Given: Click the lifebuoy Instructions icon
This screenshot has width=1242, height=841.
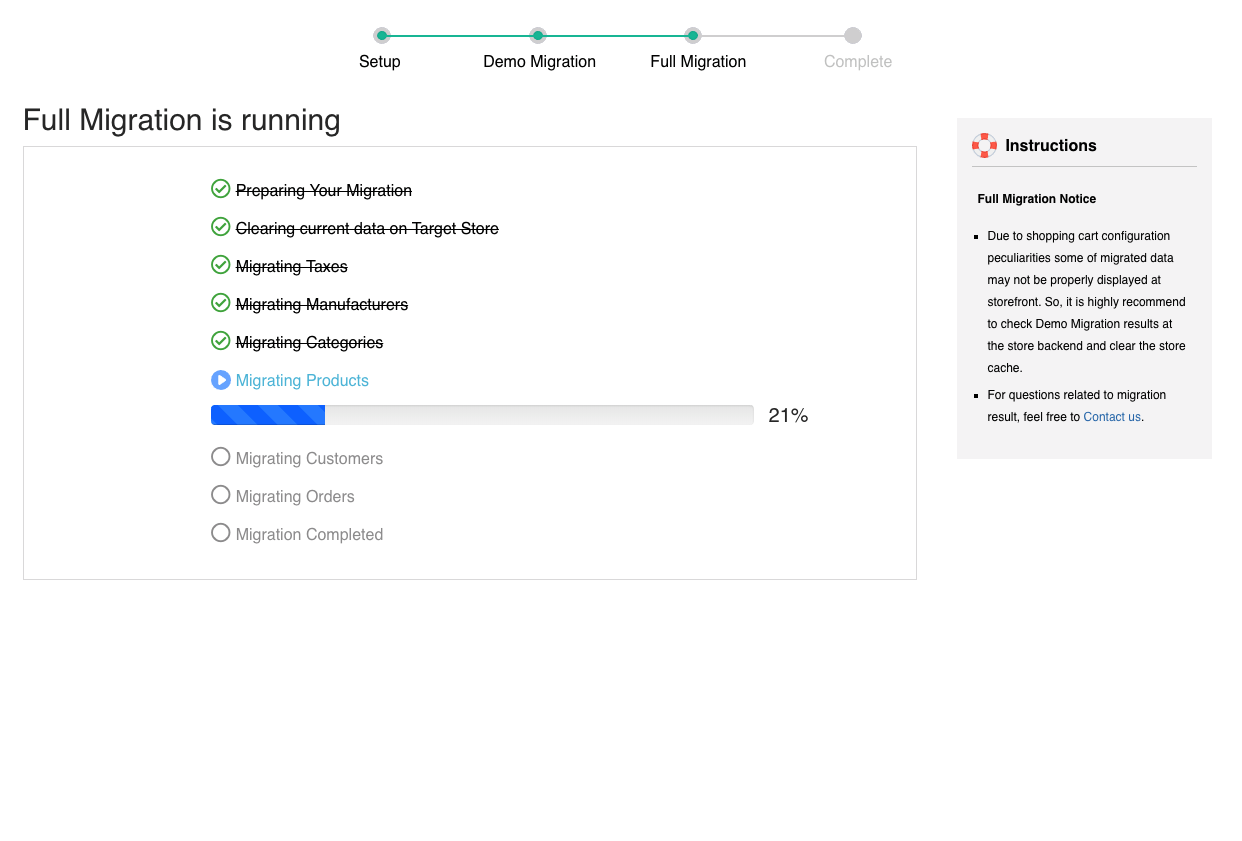Looking at the screenshot, I should tap(984, 145).
